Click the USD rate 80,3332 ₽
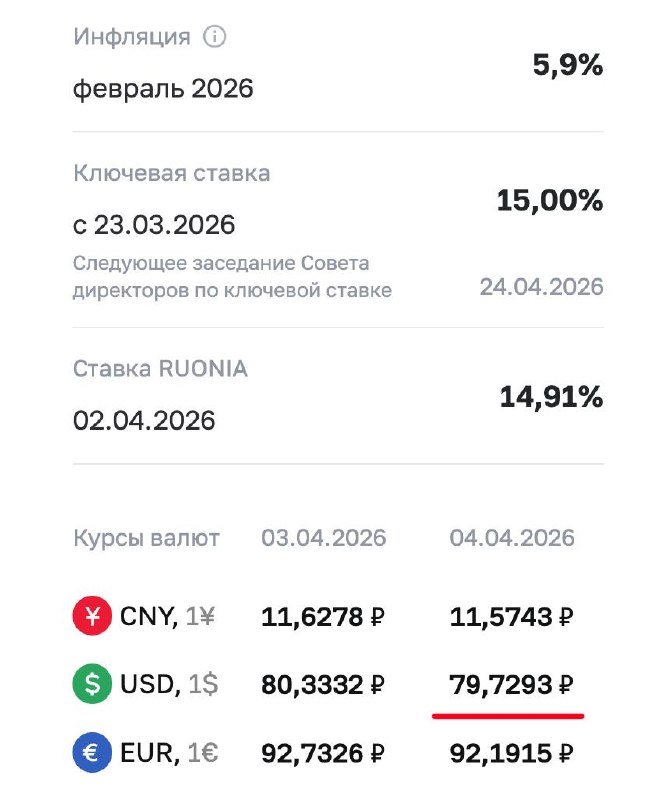Viewport: 667px width, 800px height. 323,685
